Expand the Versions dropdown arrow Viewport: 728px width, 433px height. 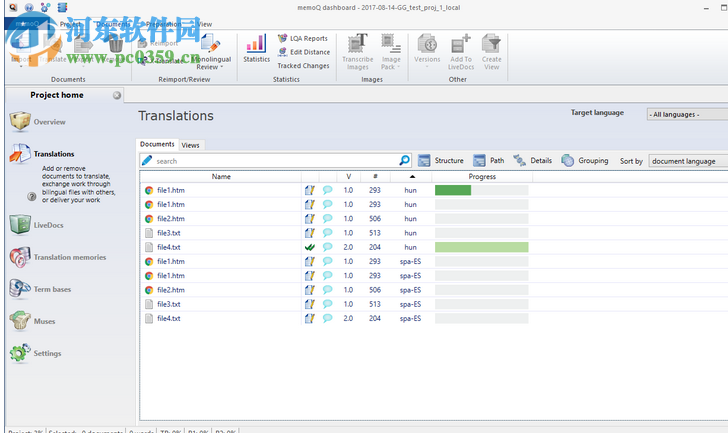click(427, 67)
